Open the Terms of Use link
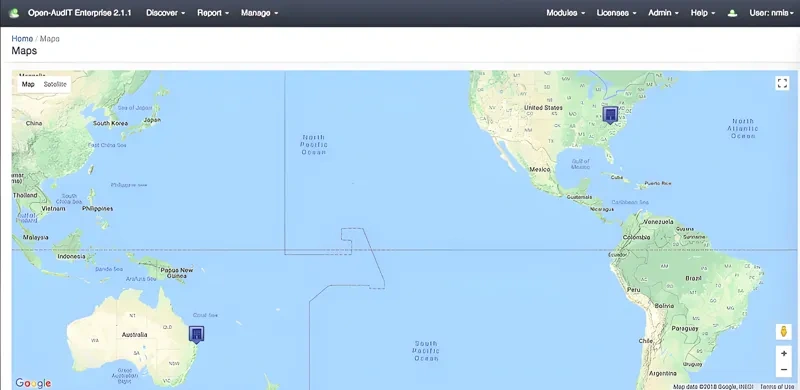This screenshot has width=800, height=390. (778, 387)
